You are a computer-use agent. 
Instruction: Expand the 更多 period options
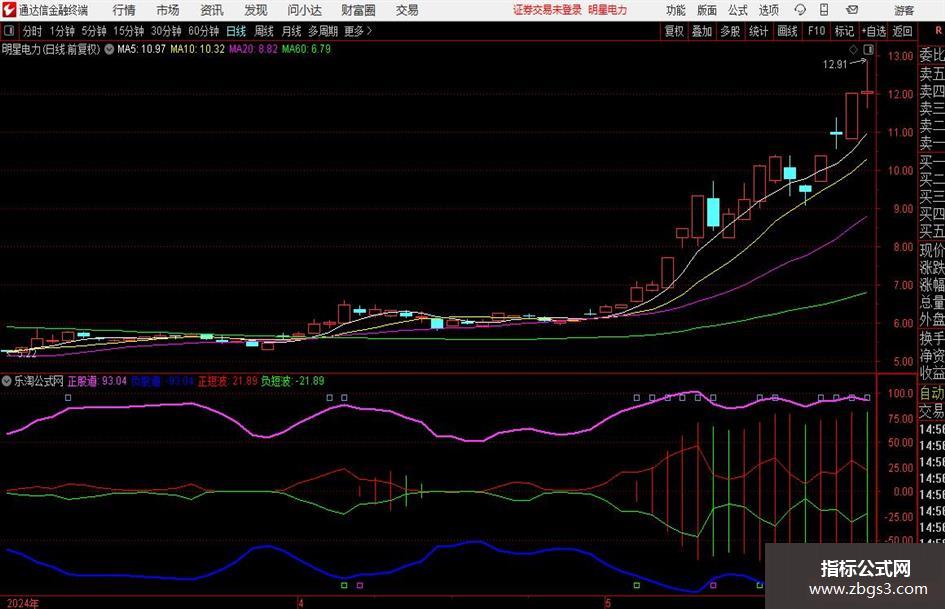358,31
